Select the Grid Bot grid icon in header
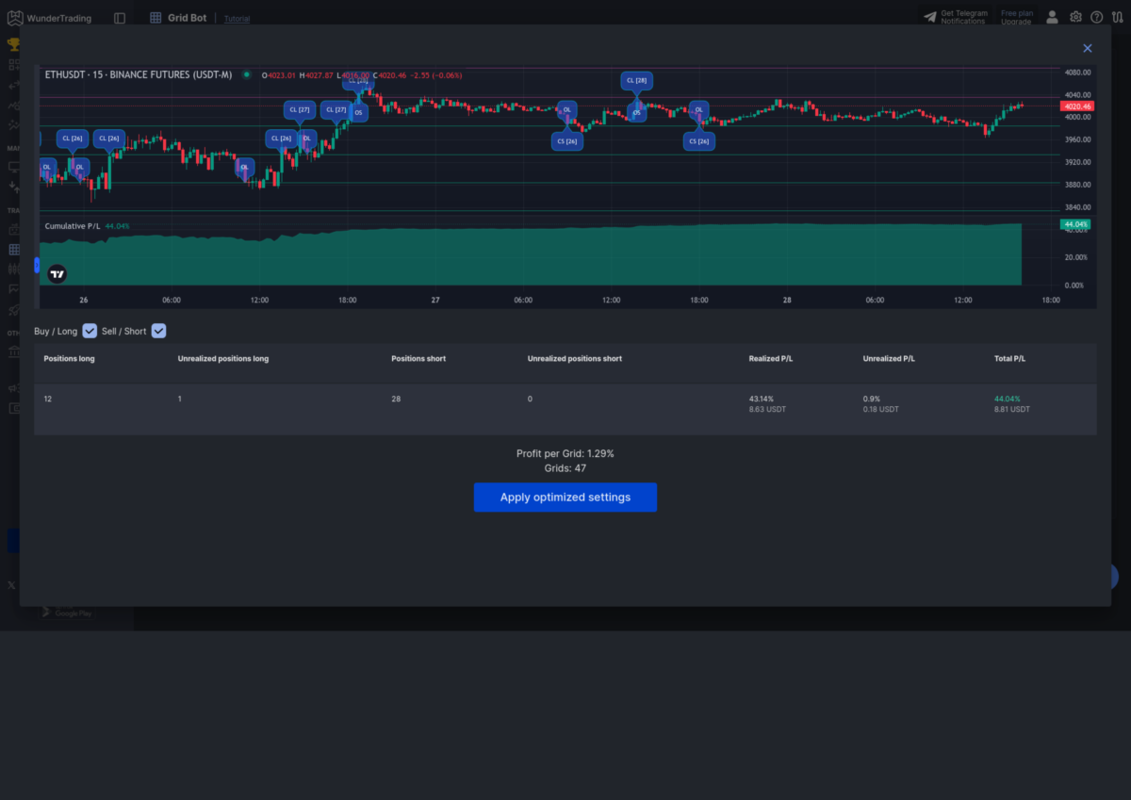1131x800 pixels. pos(155,17)
